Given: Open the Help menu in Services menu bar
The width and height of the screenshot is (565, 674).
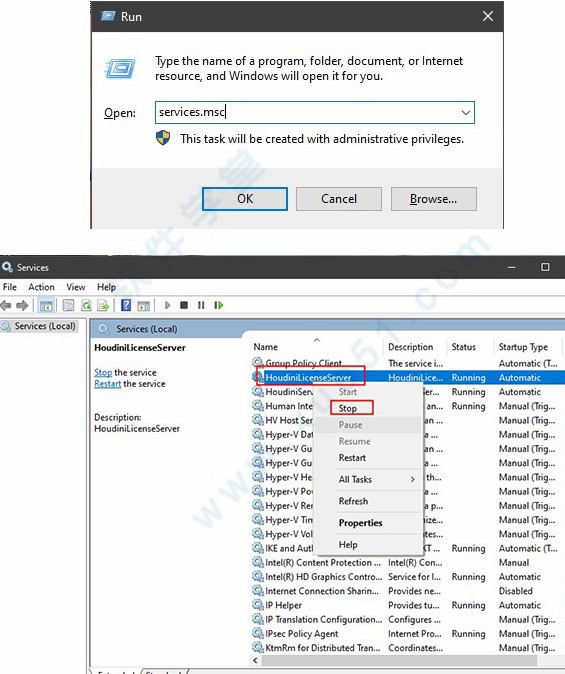Looking at the screenshot, I should pos(106,287).
